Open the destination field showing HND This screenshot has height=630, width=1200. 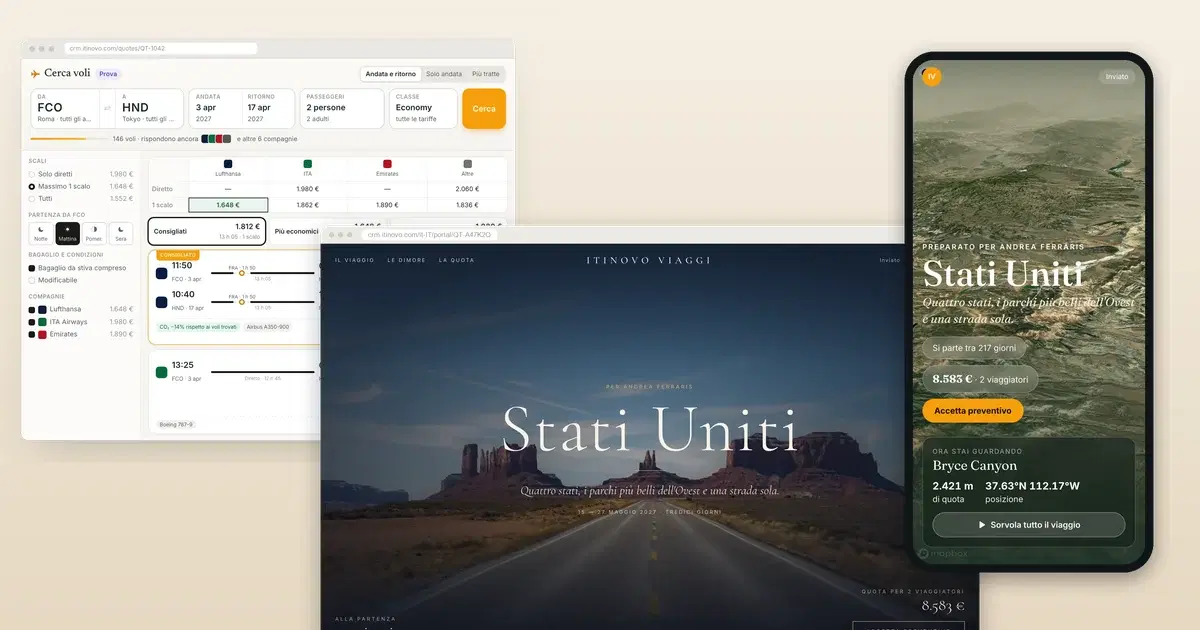tap(150, 108)
